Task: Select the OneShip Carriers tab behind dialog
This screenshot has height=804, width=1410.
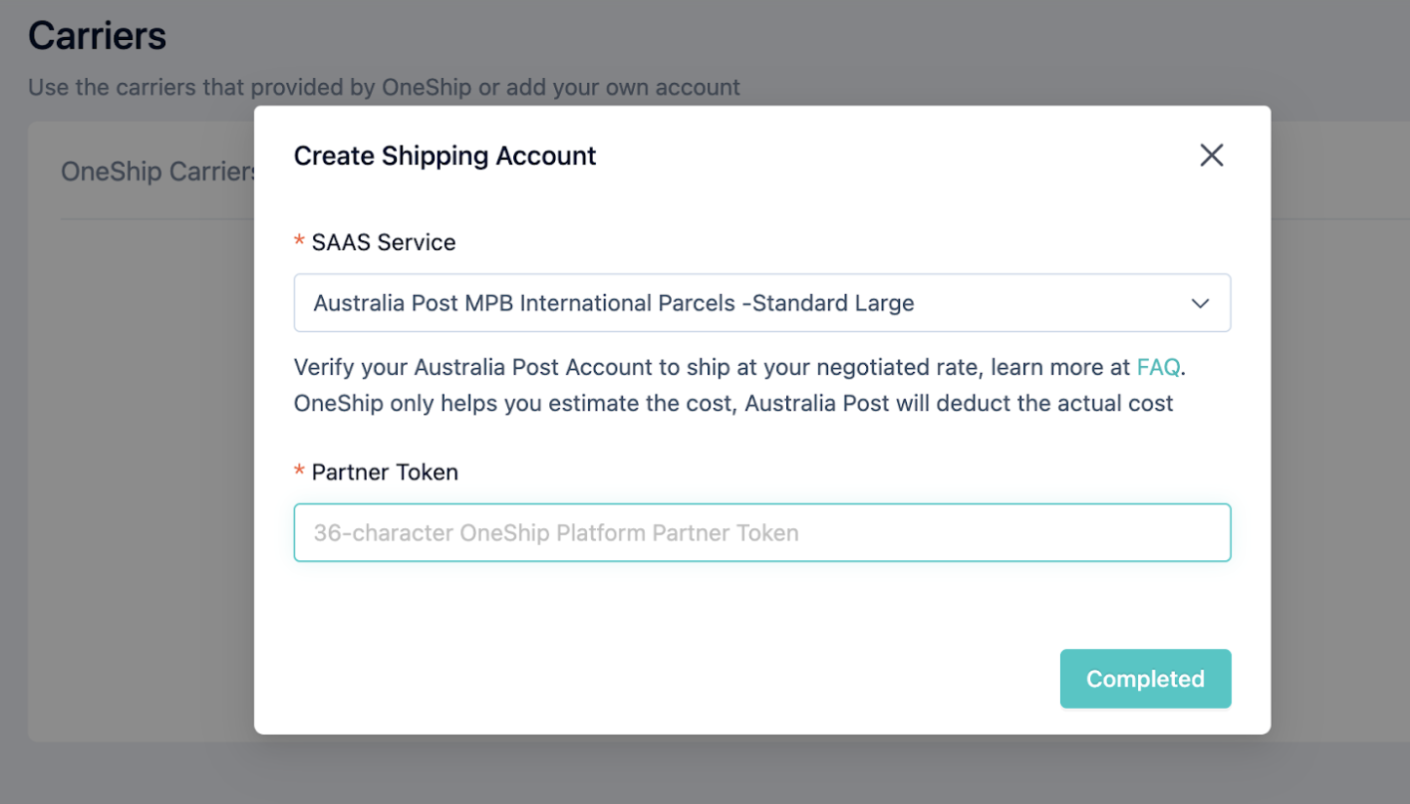Action: coord(157,172)
